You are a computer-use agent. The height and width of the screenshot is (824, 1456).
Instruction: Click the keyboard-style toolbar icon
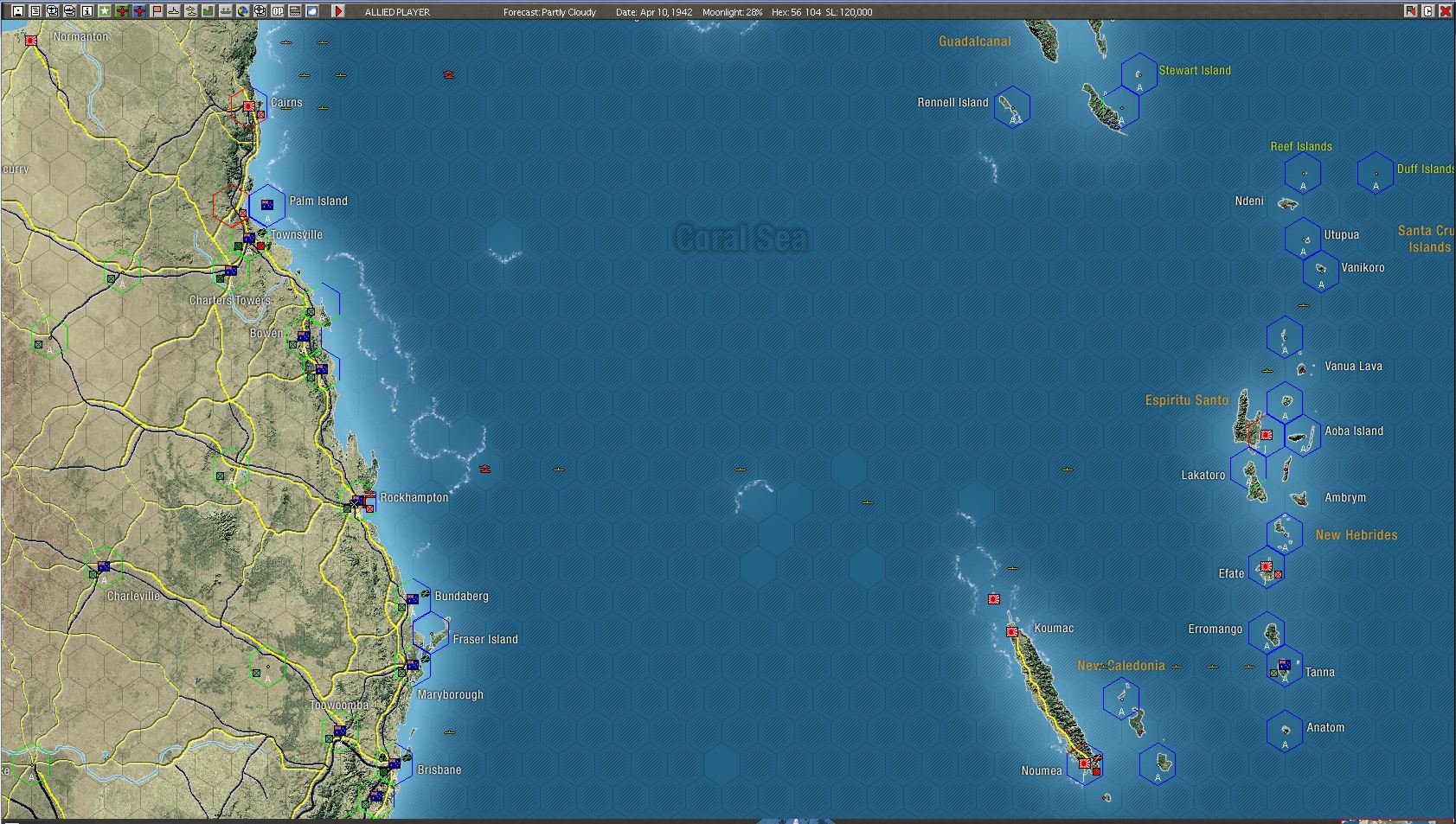[x=295, y=11]
